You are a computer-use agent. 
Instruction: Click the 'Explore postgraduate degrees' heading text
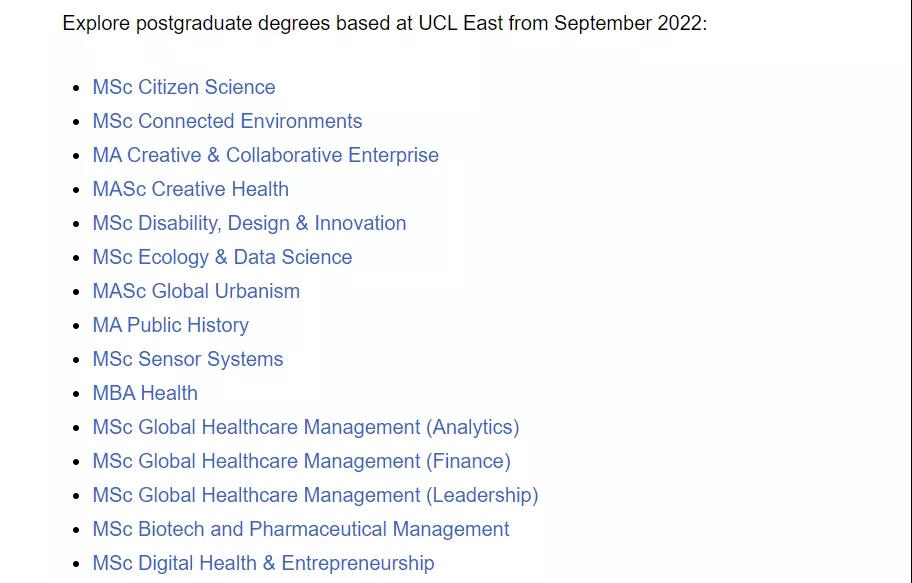point(384,23)
